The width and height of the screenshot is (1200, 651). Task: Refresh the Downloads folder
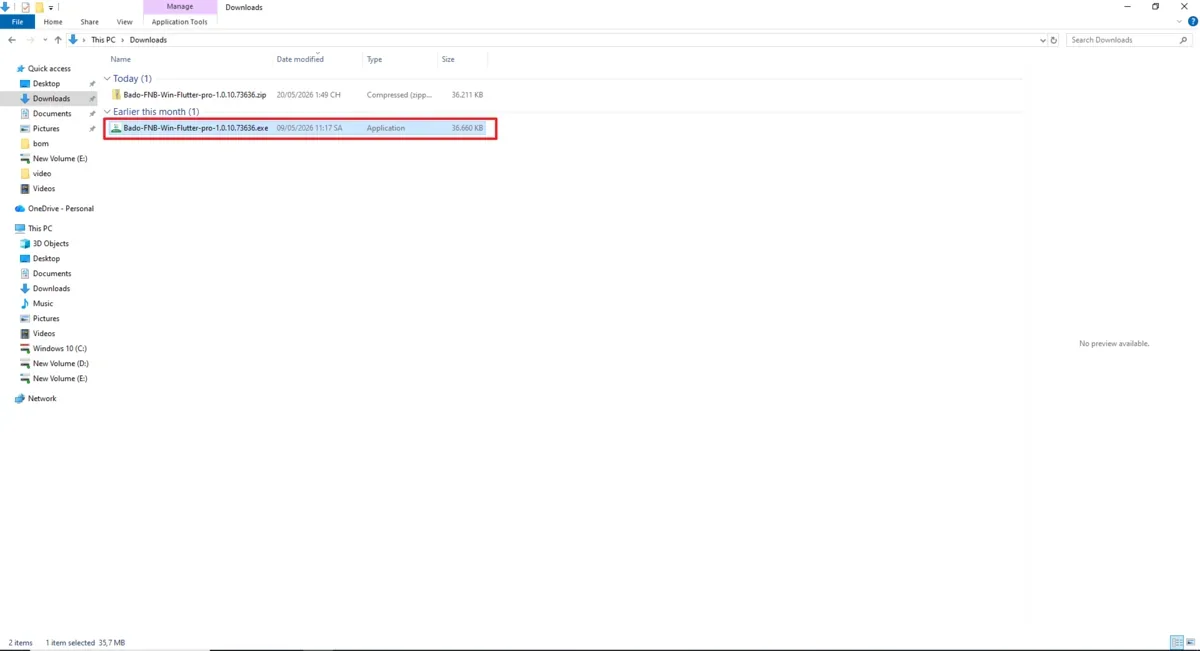click(1054, 40)
